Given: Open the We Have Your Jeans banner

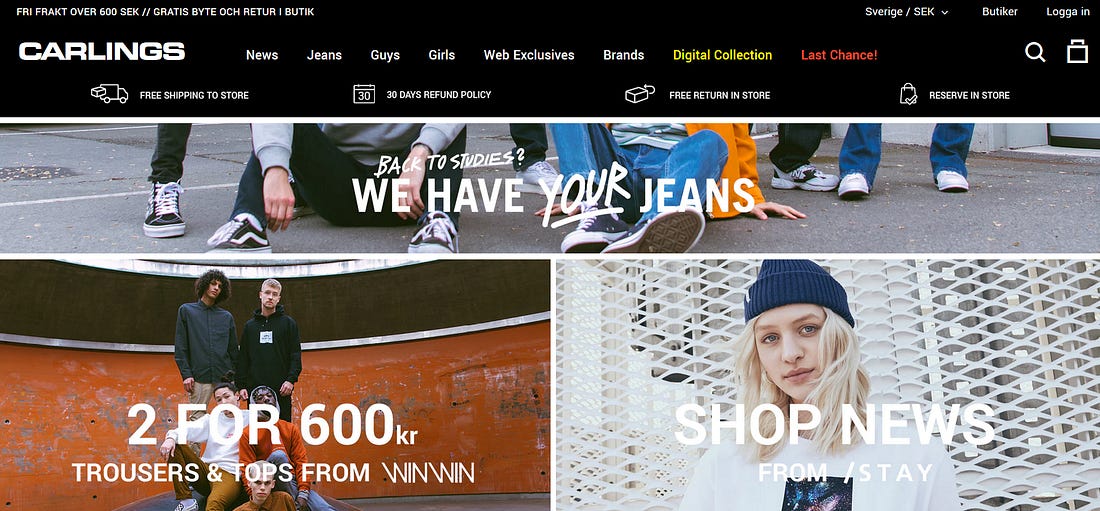Looking at the screenshot, I should coord(550,188).
